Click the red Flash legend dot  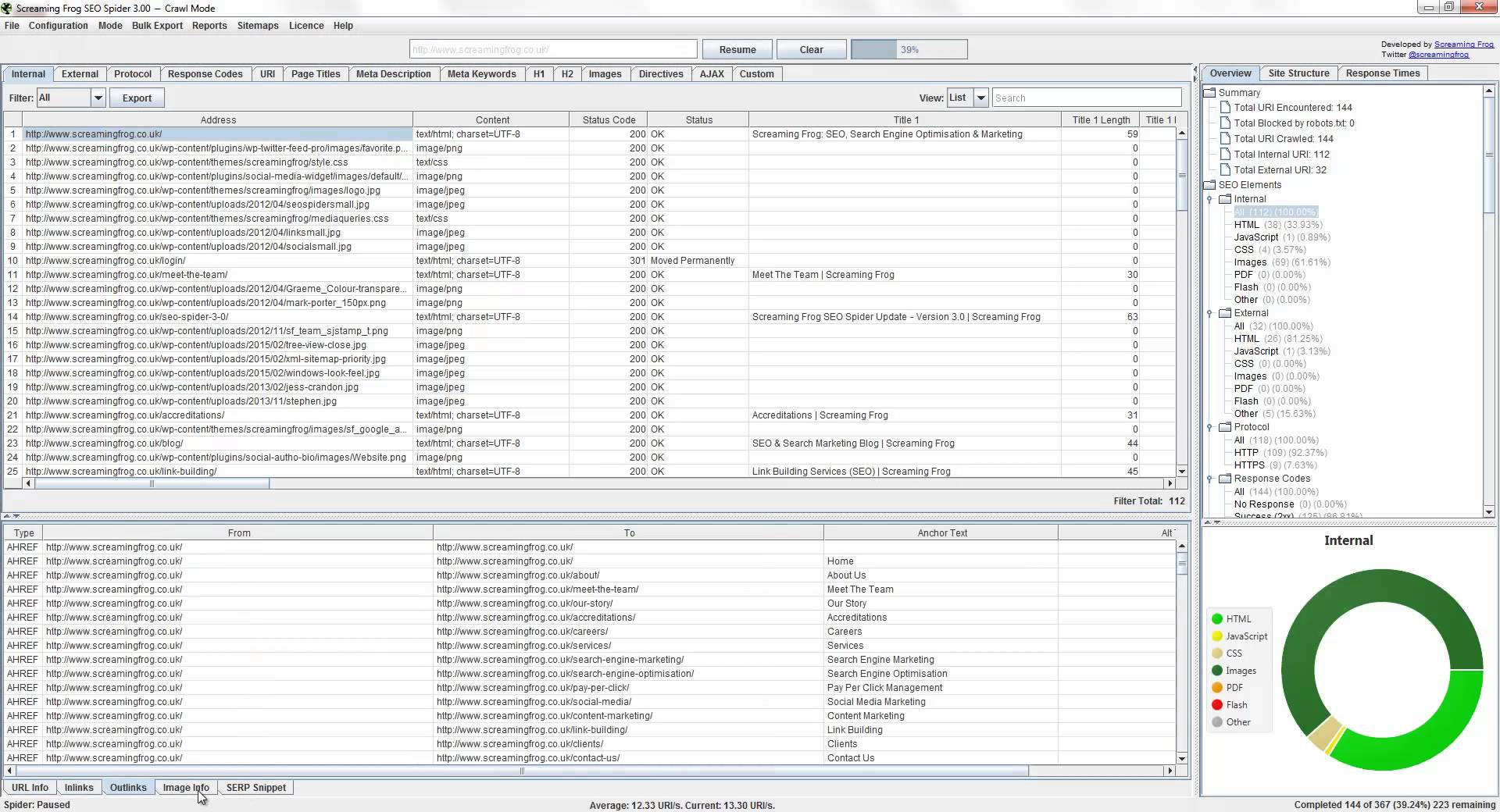[1217, 705]
